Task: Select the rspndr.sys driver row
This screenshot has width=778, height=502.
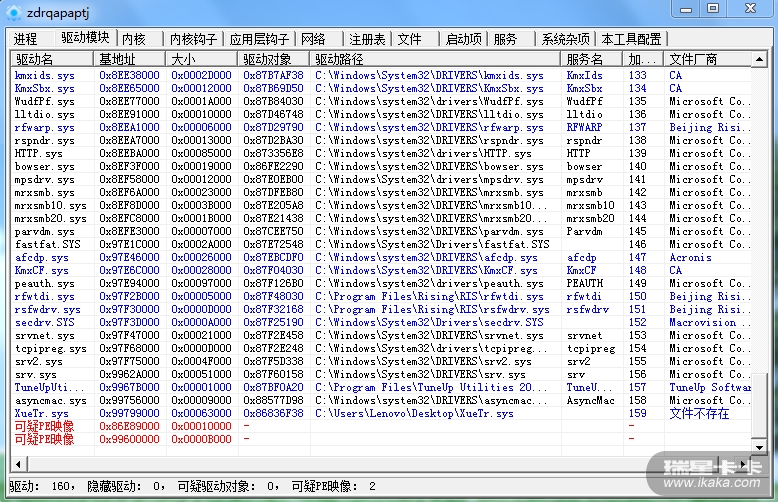Action: [x=381, y=140]
